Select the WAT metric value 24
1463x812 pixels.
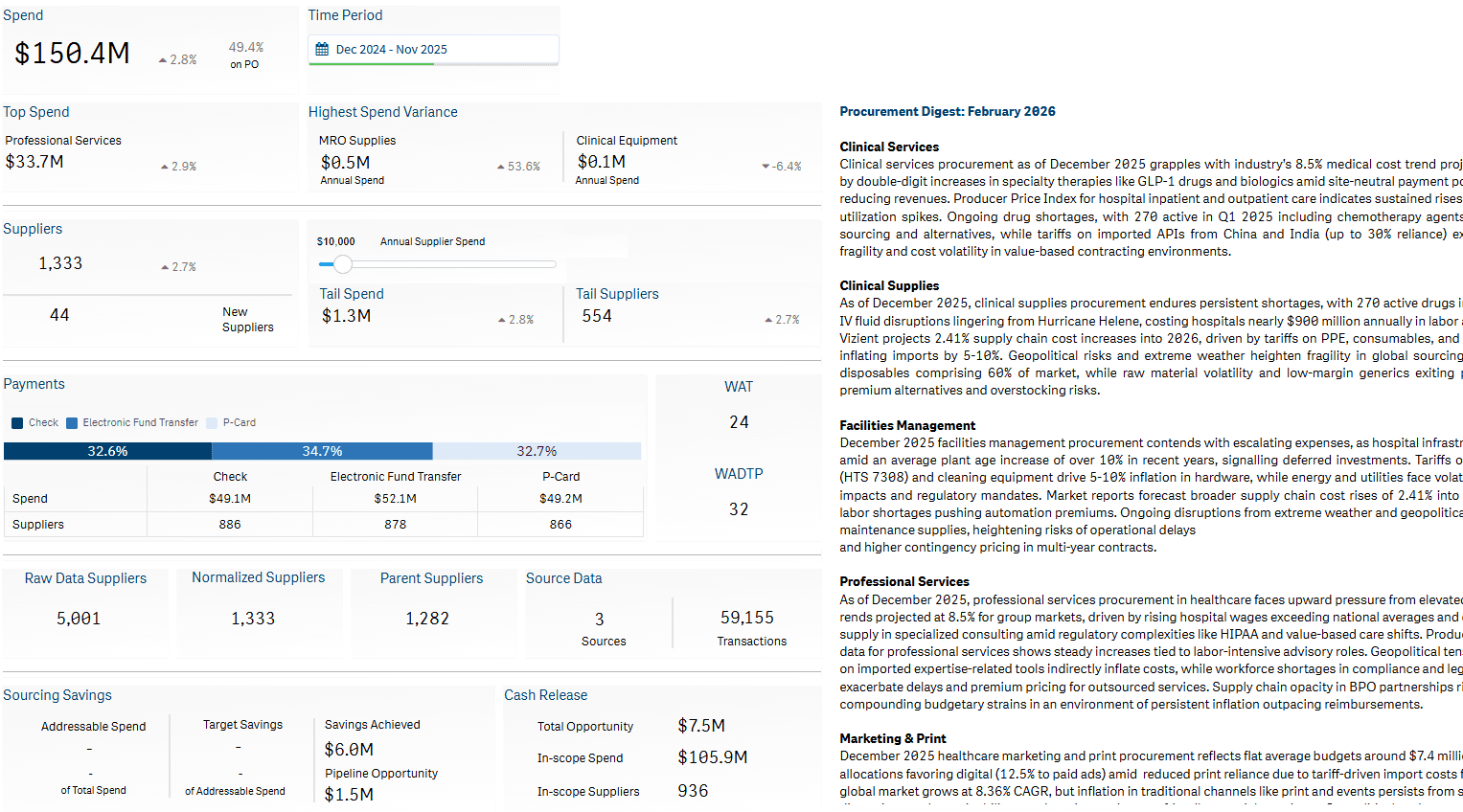(739, 421)
